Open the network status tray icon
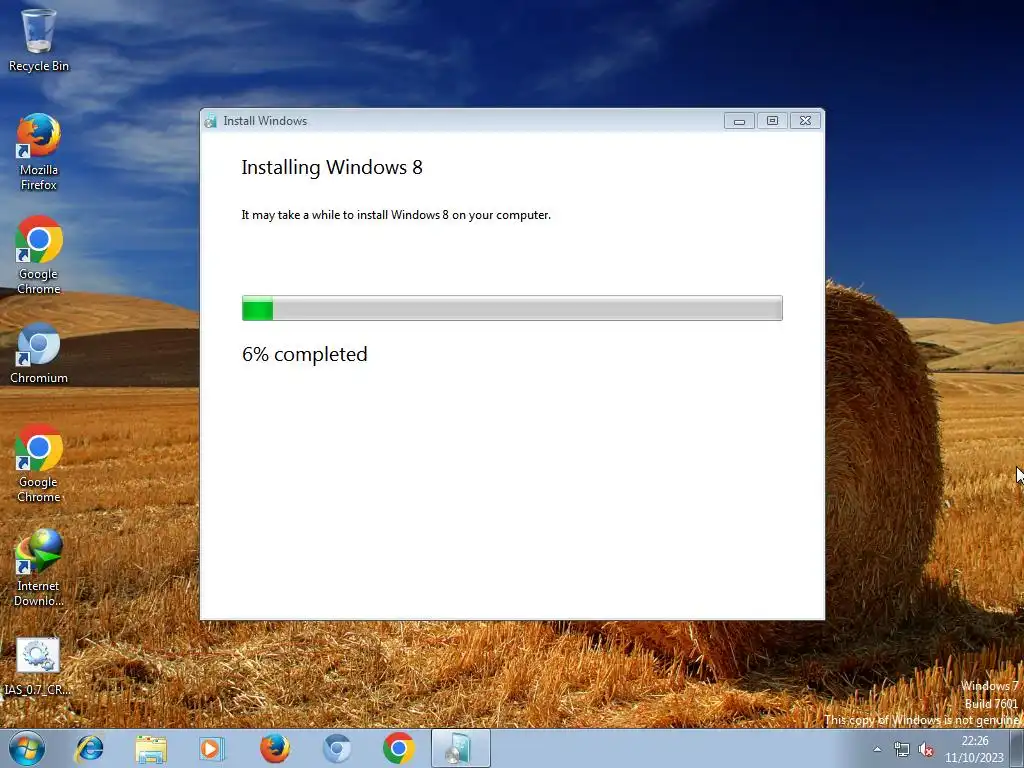1024x768 pixels. pos(901,750)
